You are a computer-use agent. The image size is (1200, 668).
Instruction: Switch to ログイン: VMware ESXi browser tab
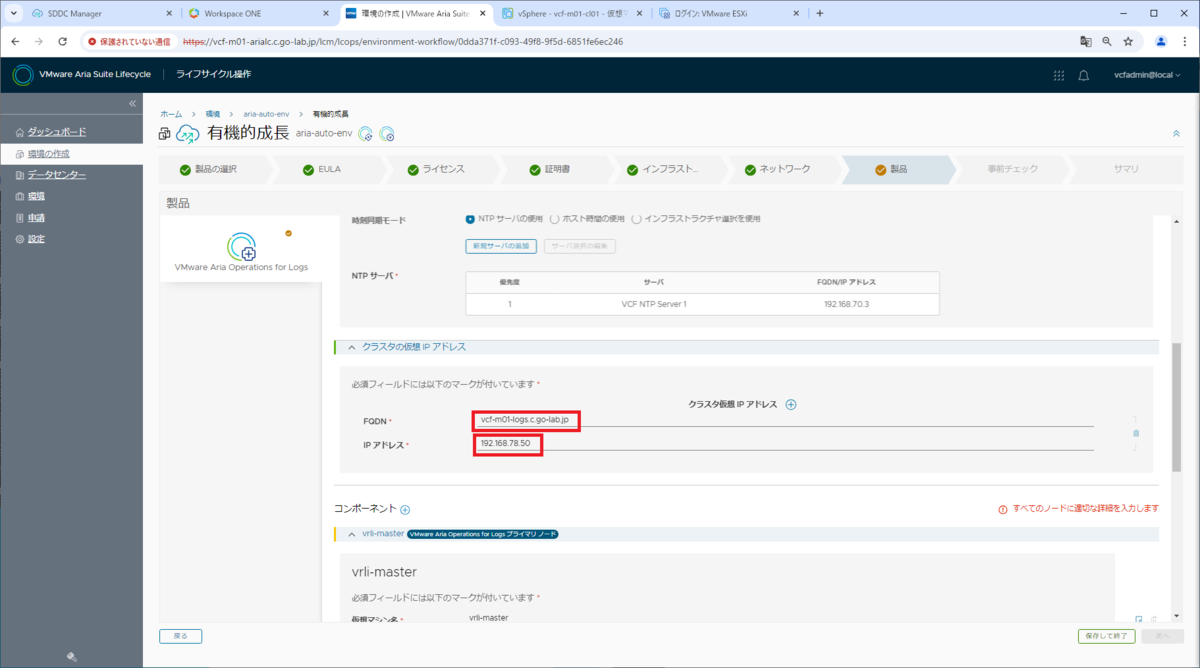tap(728, 14)
